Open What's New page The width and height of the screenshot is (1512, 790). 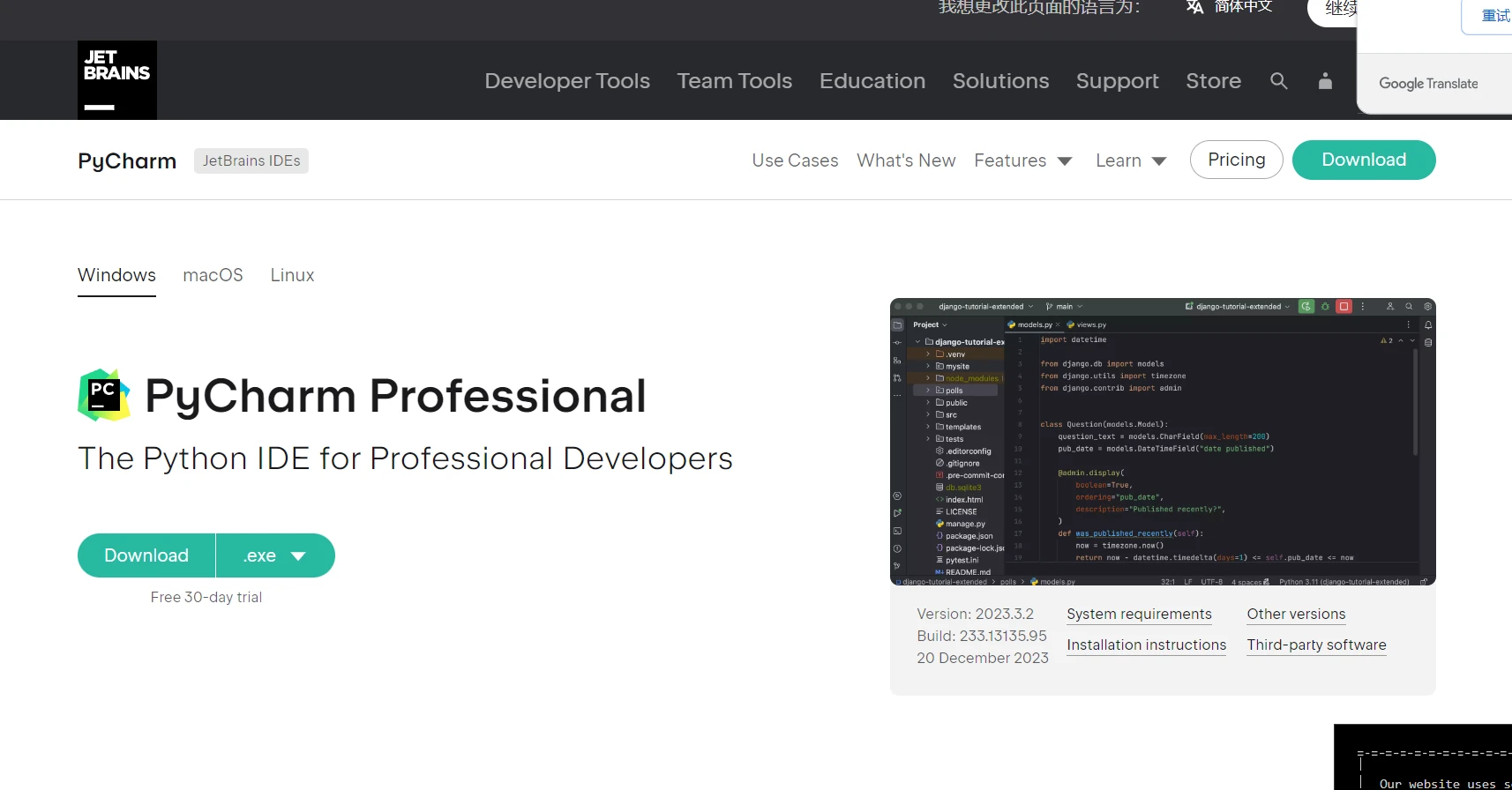point(906,160)
